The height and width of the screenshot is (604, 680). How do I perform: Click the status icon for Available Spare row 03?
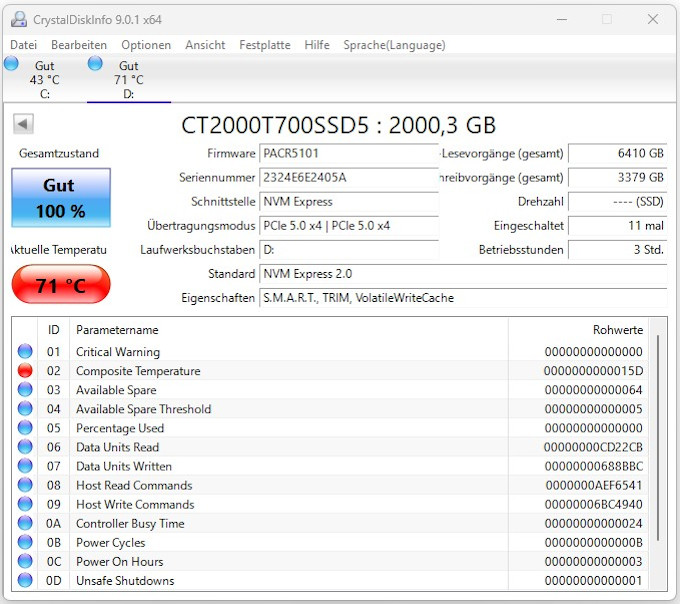click(x=25, y=389)
